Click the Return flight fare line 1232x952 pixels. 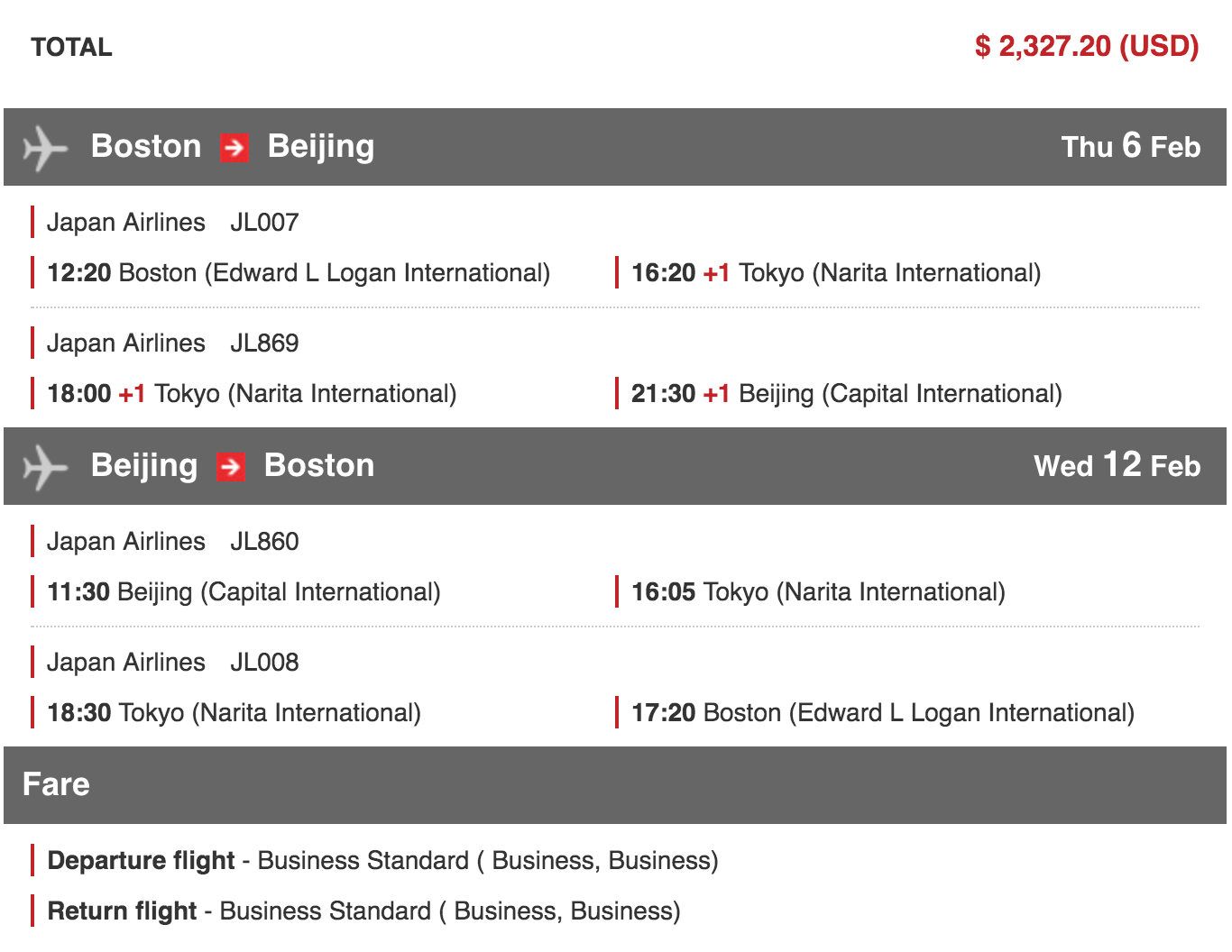[x=363, y=911]
